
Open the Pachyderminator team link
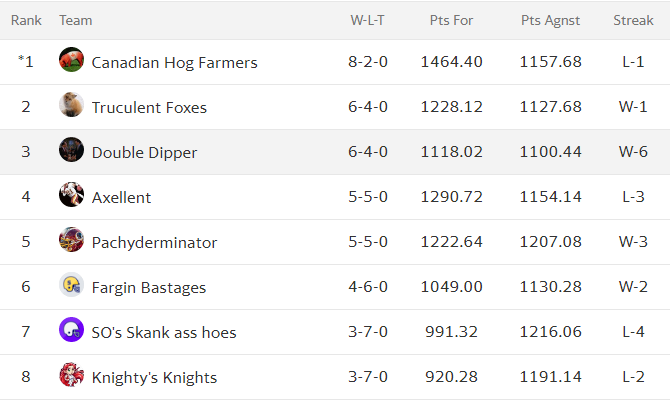click(x=154, y=243)
